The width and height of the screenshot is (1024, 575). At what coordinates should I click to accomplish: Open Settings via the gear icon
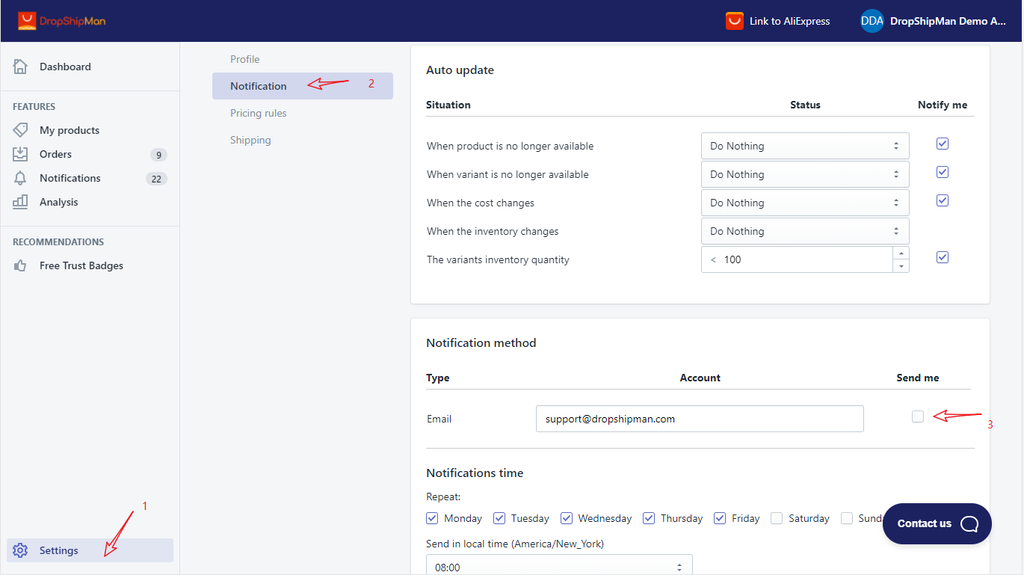20,550
